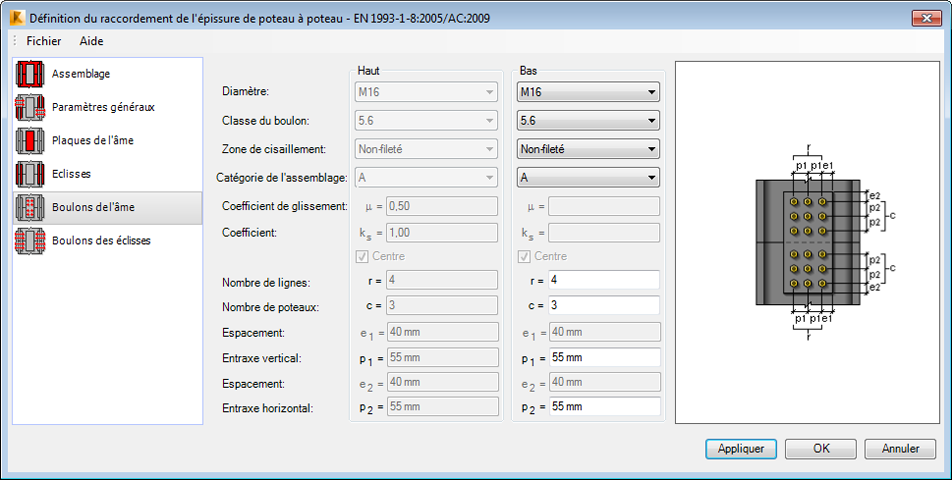Click the Bas r number of lines field
Image resolution: width=952 pixels, height=480 pixels.
pyautogui.click(x=604, y=280)
